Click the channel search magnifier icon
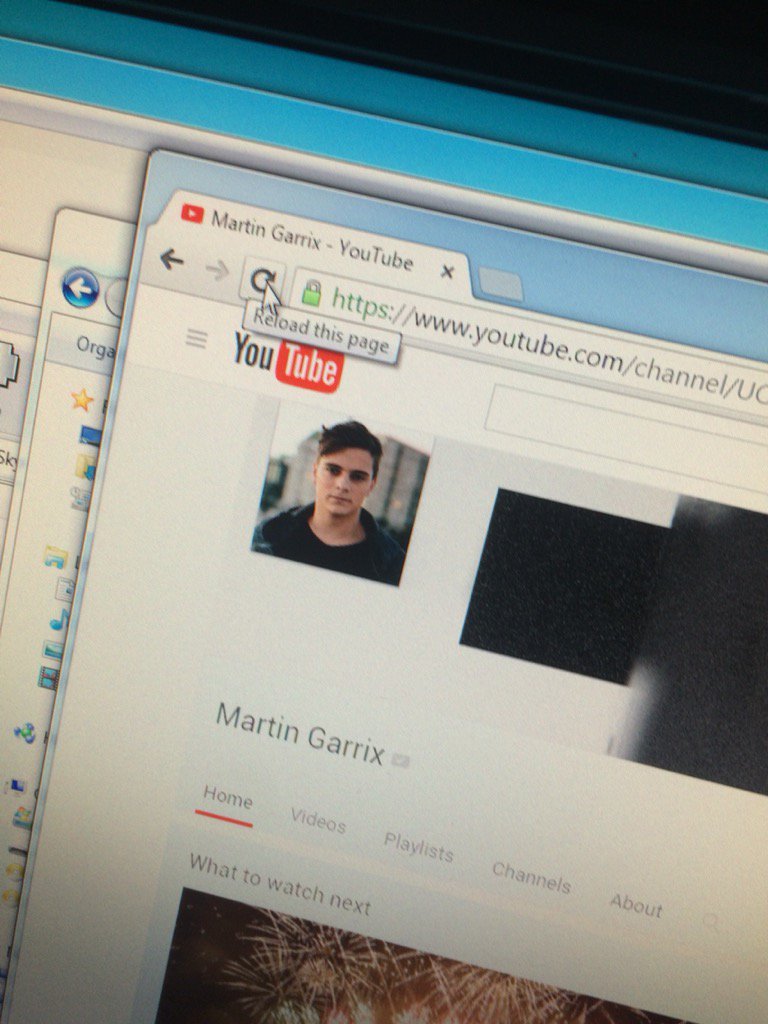The width and height of the screenshot is (768, 1024). click(711, 922)
